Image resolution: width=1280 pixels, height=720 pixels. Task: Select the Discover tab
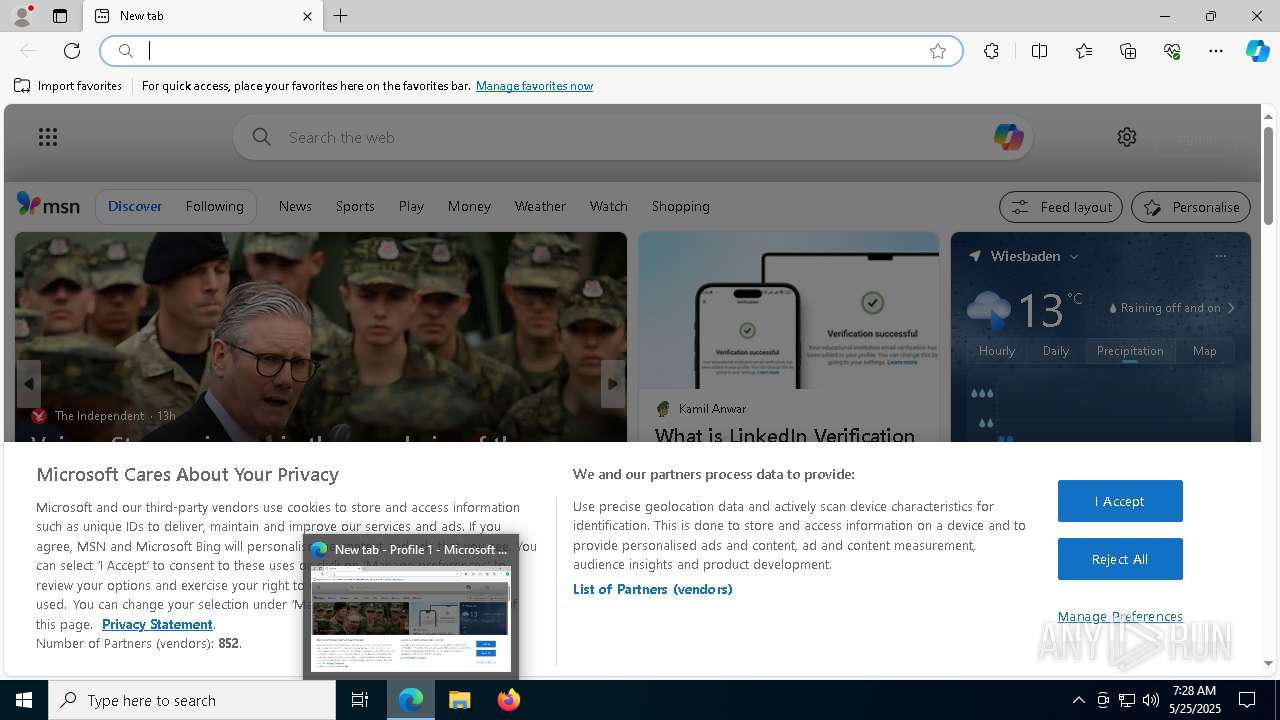135,206
